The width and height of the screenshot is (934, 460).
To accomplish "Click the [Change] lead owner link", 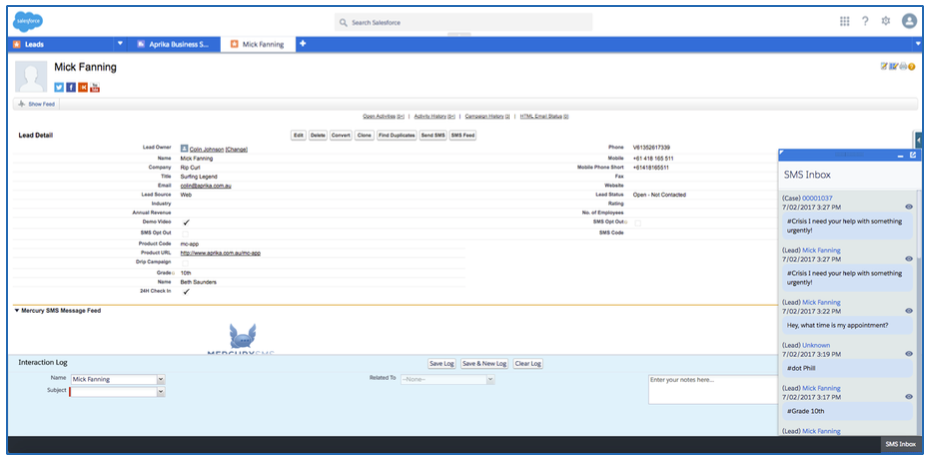I will 236,150.
